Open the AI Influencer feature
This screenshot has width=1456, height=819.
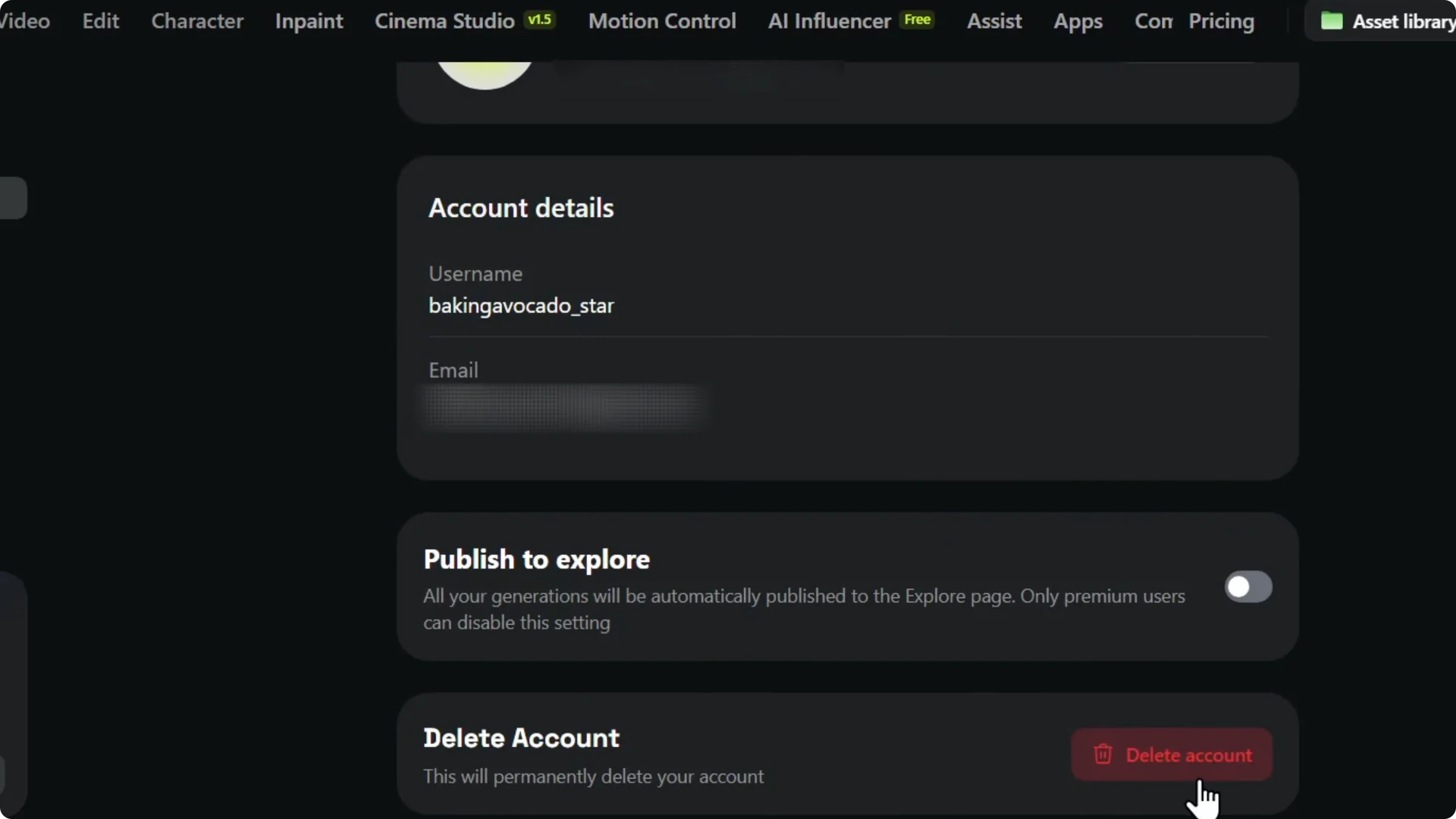(828, 20)
